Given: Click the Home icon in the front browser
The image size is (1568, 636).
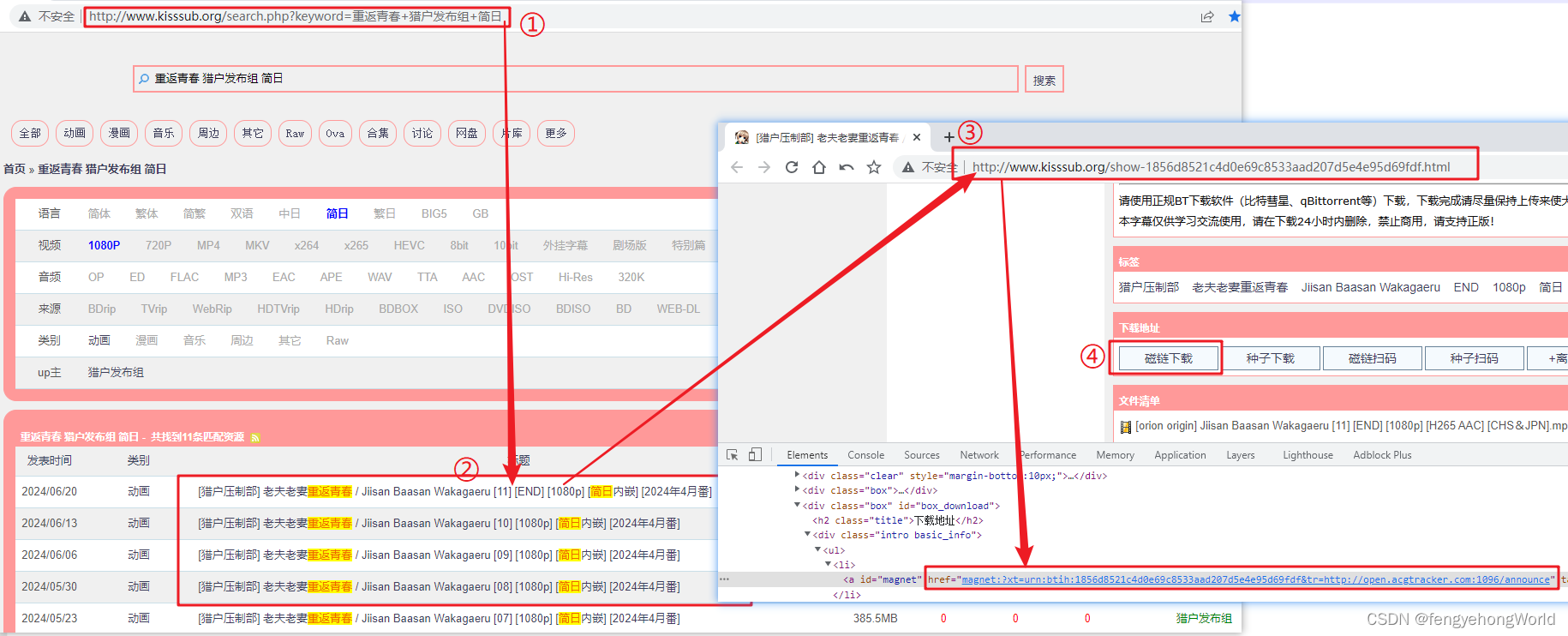Looking at the screenshot, I should [x=819, y=167].
